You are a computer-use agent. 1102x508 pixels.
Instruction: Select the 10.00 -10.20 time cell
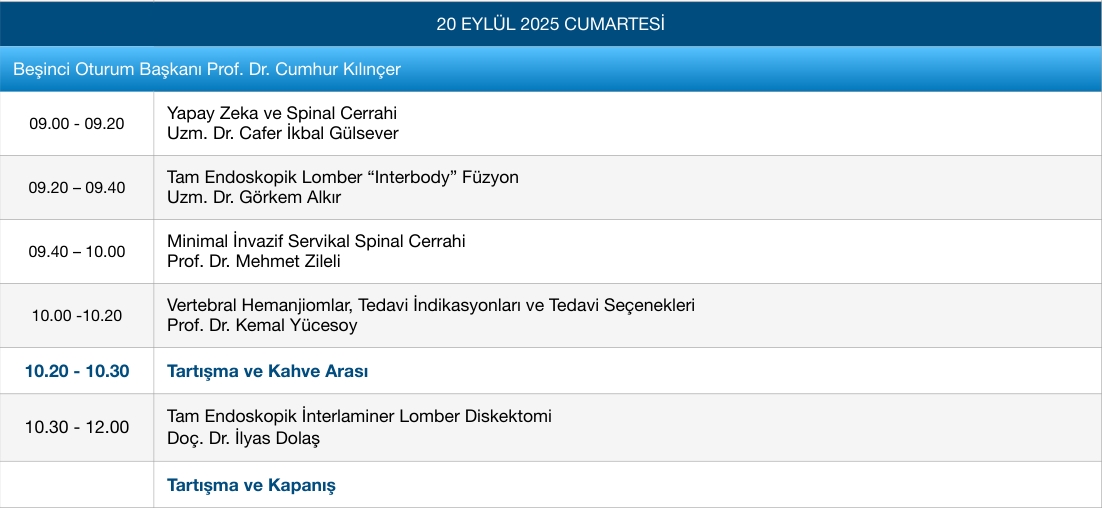(x=77, y=316)
